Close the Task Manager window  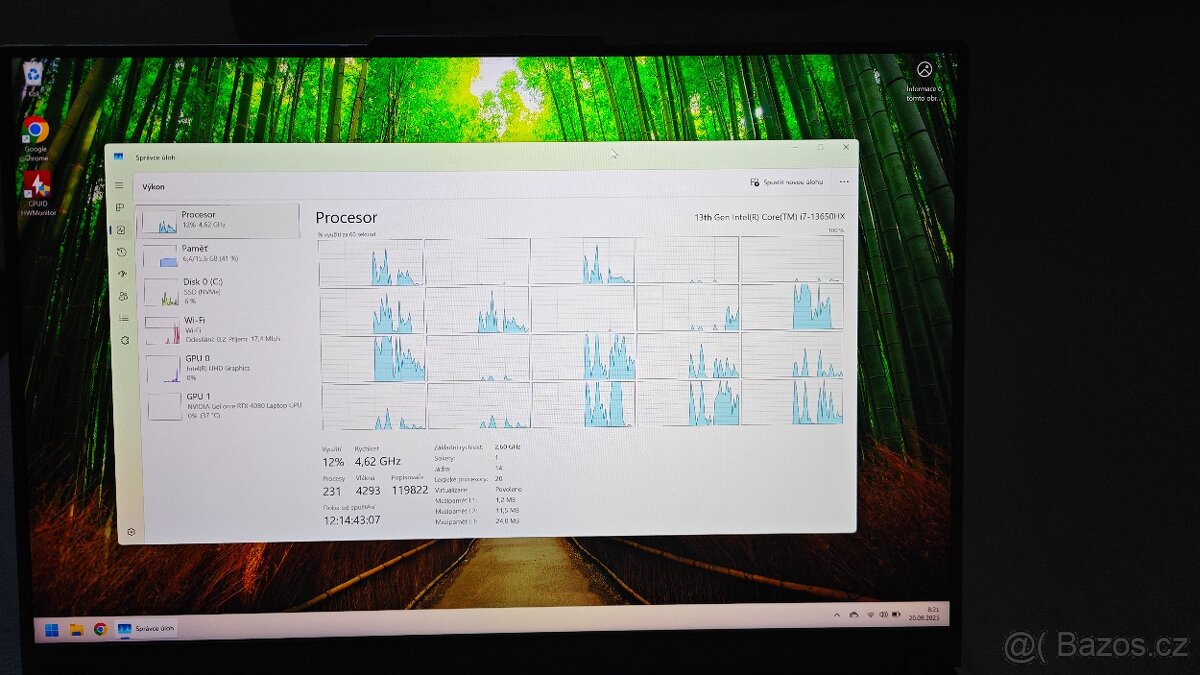[x=846, y=147]
